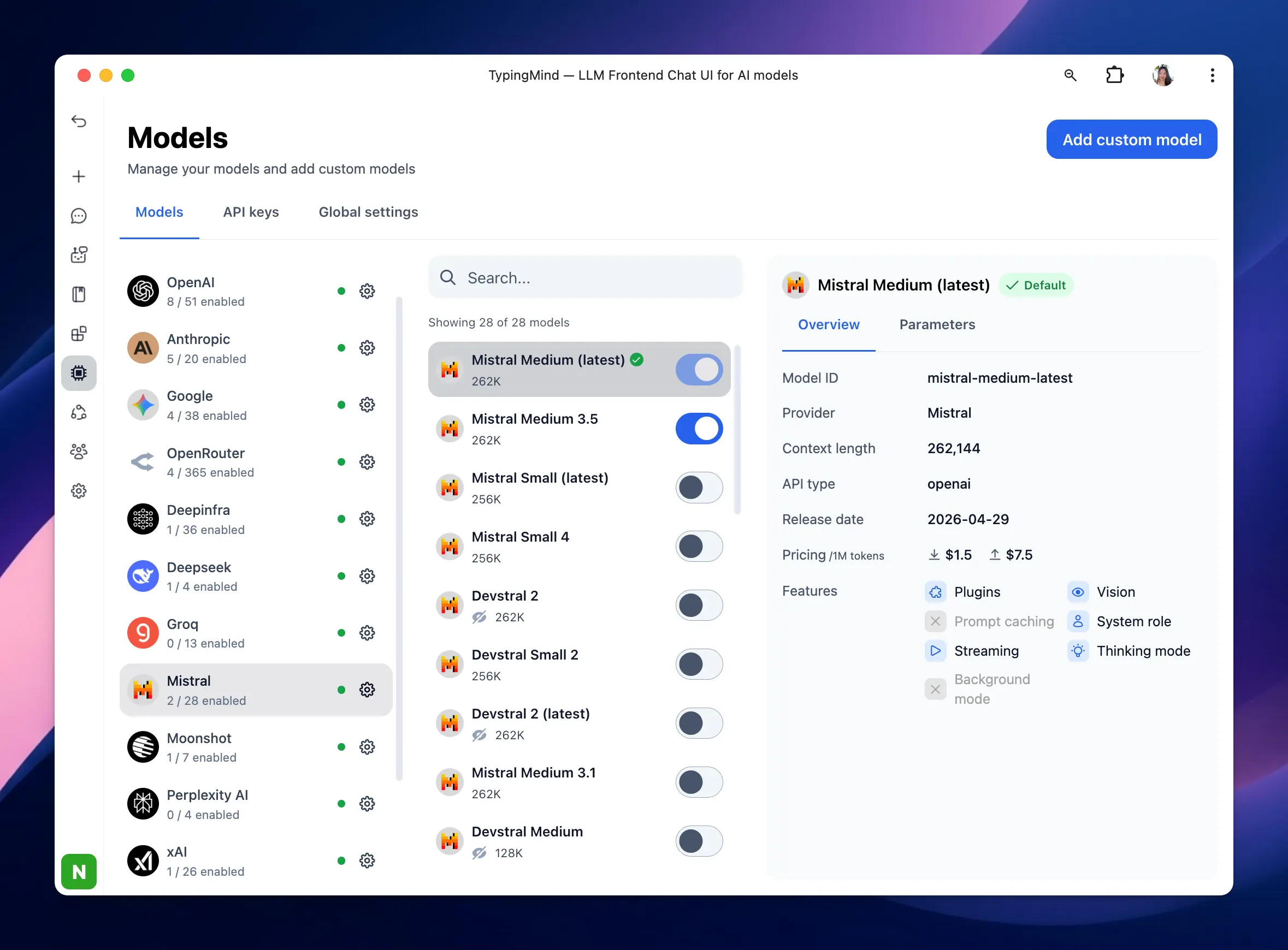Disable the Mistral Medium (latest) toggle
This screenshot has width=1288, height=950.
pyautogui.click(x=699, y=370)
